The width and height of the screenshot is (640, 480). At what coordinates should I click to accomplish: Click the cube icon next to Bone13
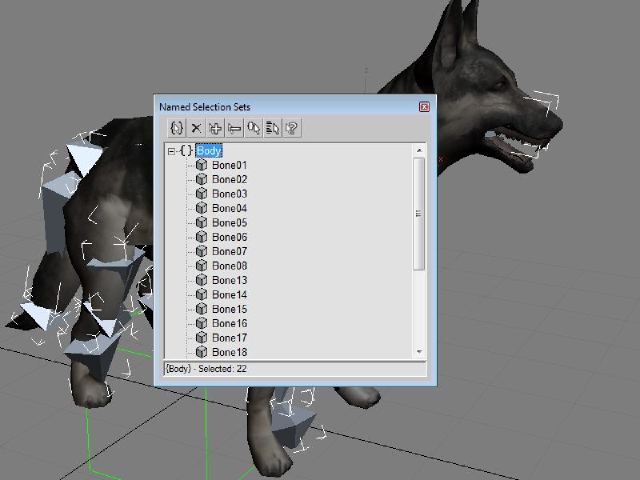pos(201,280)
